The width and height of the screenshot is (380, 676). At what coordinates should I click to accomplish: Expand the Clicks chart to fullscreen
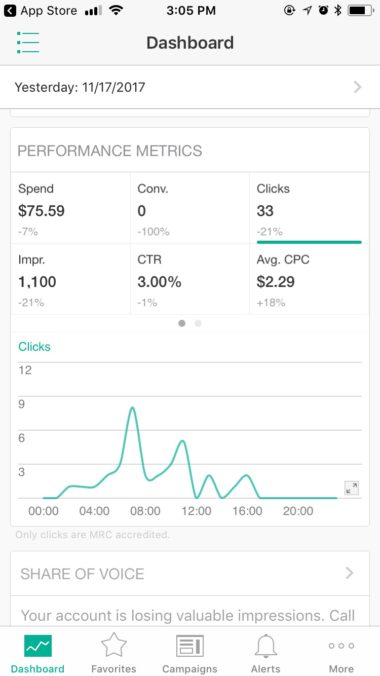352,488
